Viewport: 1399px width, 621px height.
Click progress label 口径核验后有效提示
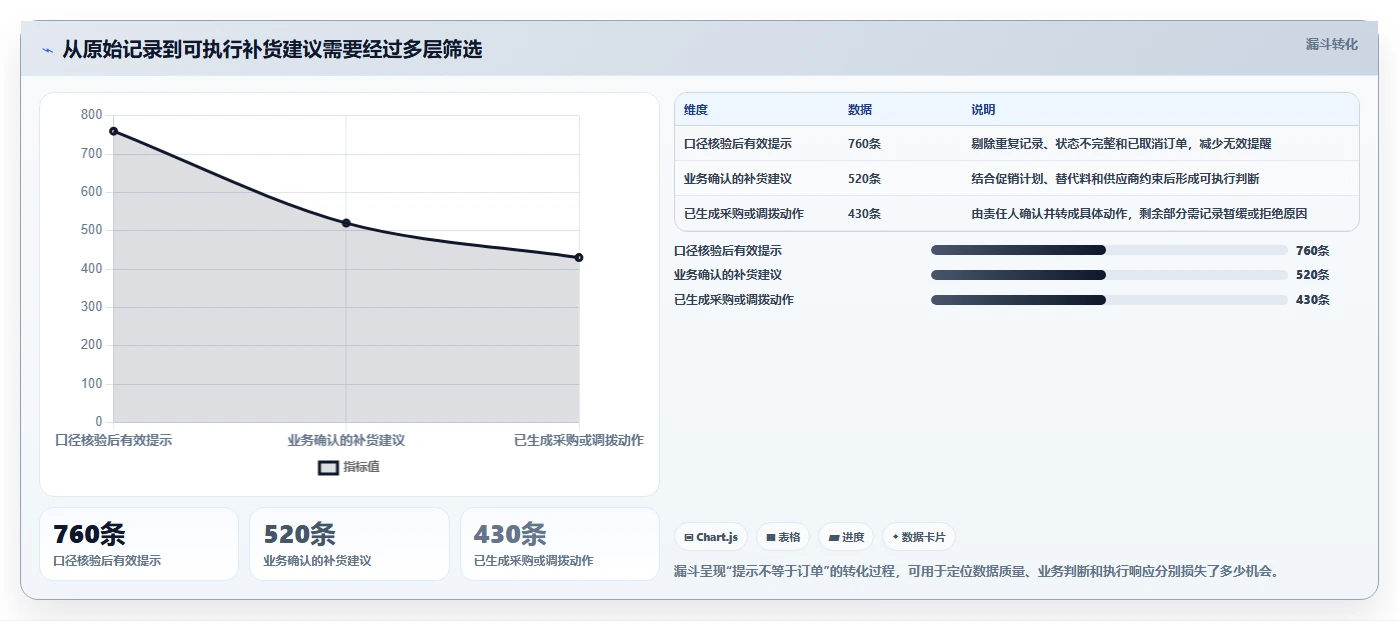(728, 250)
